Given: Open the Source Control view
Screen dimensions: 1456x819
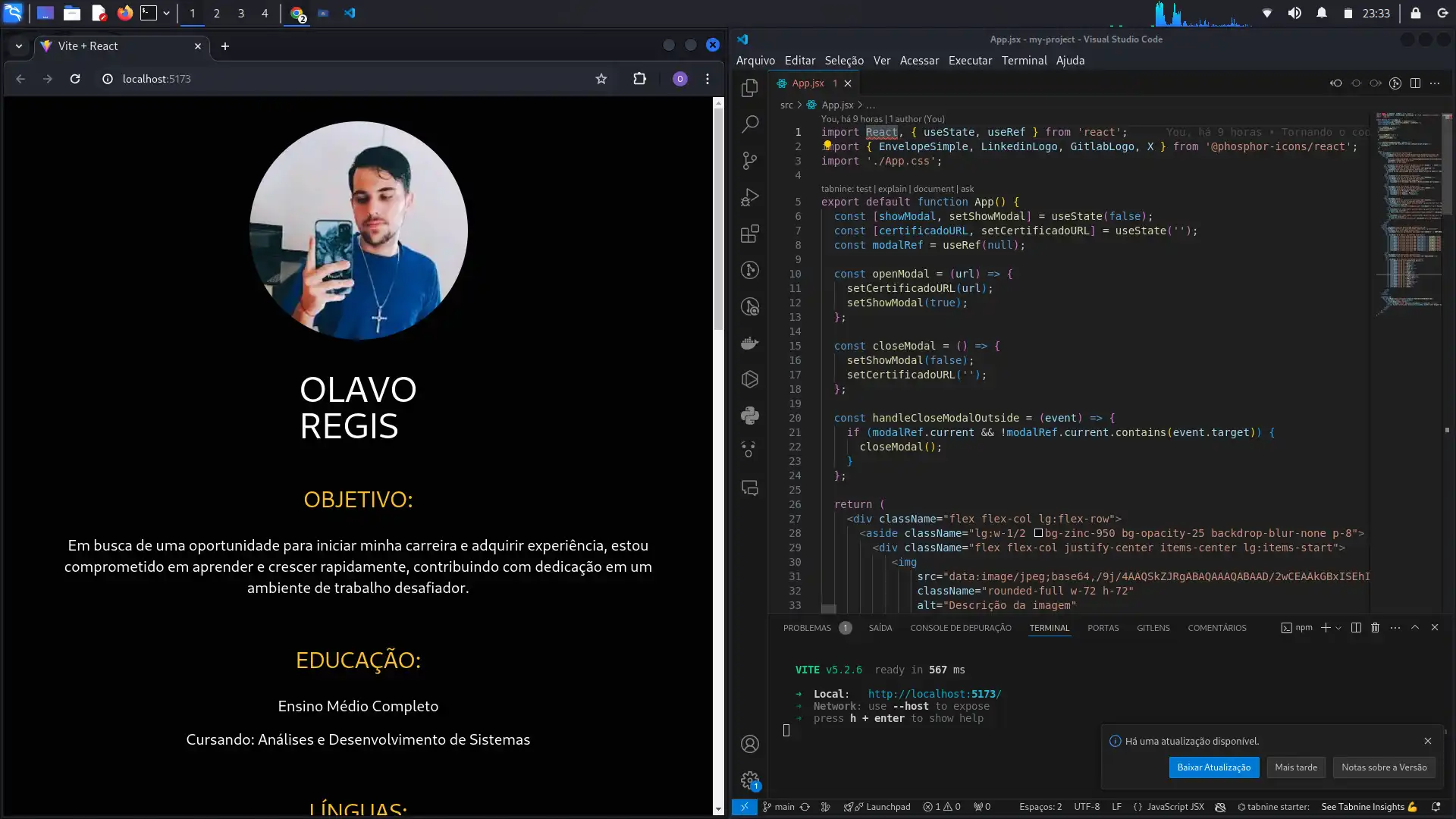Looking at the screenshot, I should click(x=750, y=161).
